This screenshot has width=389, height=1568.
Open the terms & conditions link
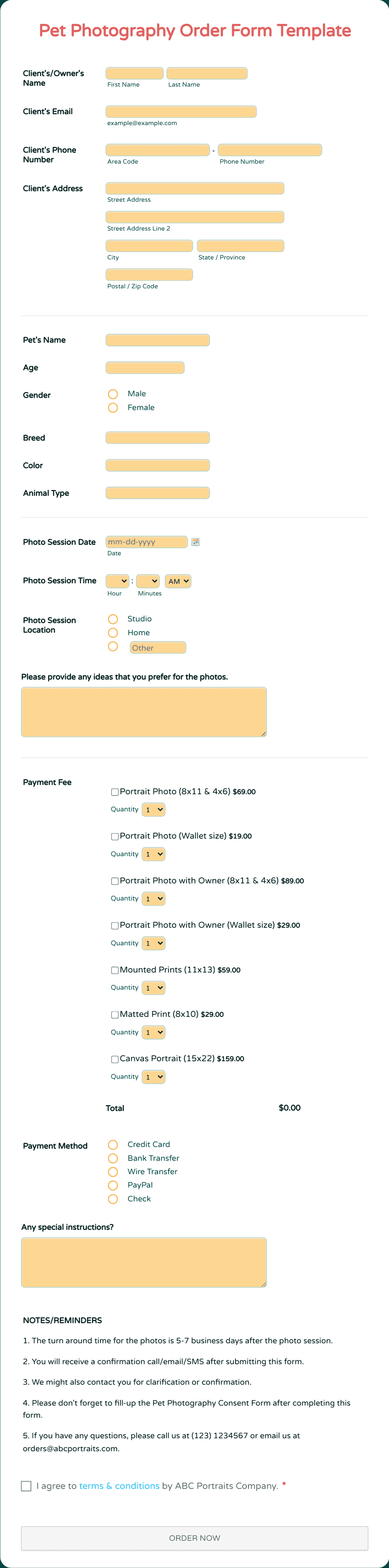coord(119,1486)
